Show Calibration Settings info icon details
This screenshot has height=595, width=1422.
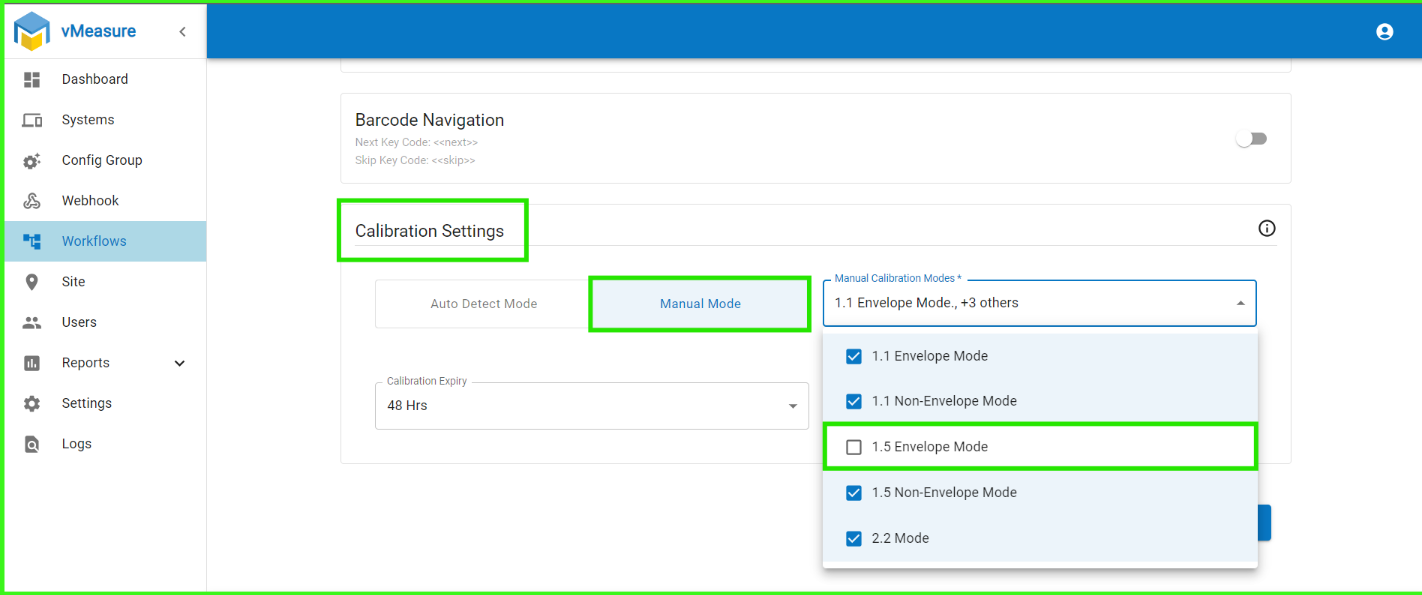1267,229
